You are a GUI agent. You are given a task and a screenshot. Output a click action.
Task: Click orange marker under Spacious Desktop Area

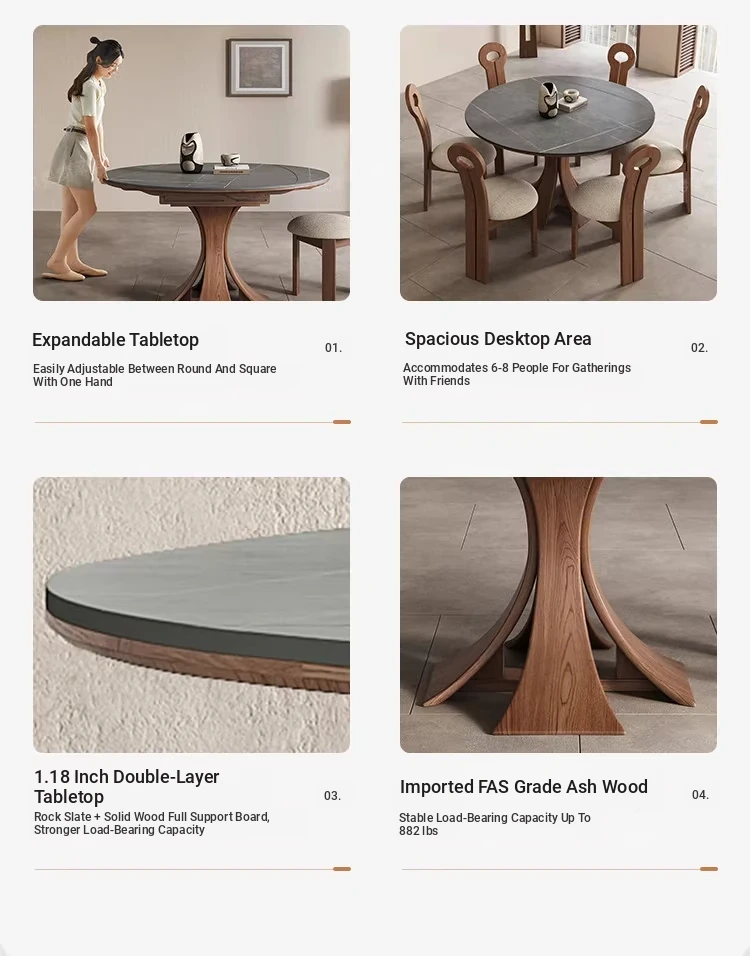(x=709, y=422)
